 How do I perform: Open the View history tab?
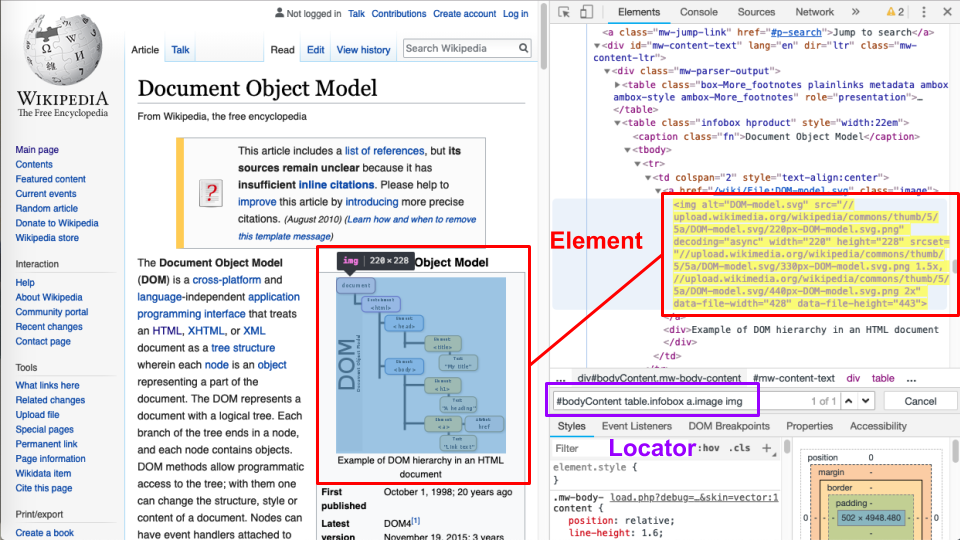coord(363,50)
